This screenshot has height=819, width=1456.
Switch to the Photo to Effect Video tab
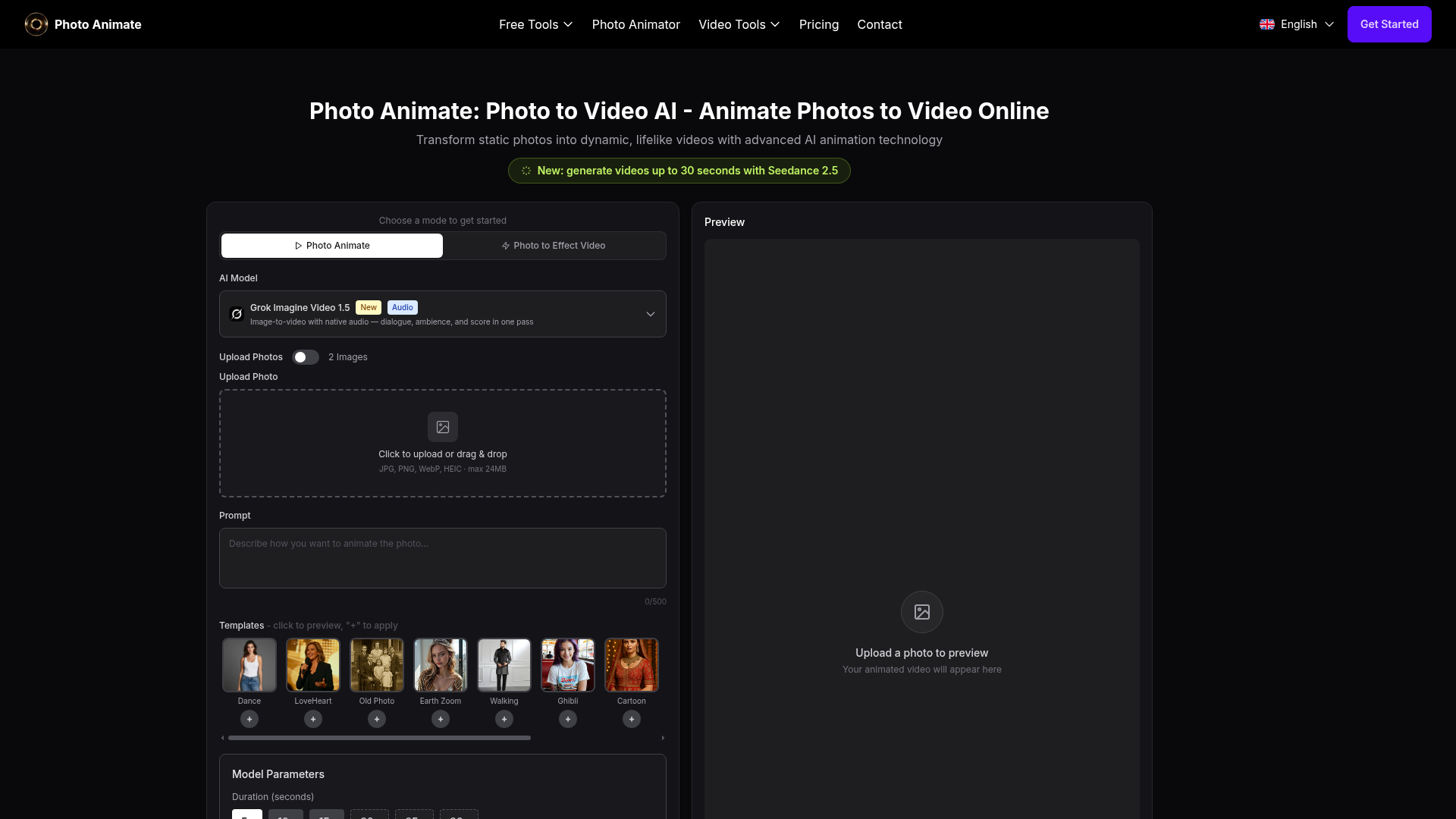(554, 246)
